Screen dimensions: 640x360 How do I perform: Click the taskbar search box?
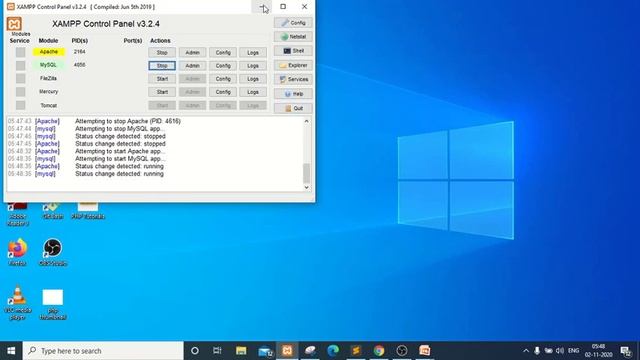pos(103,351)
